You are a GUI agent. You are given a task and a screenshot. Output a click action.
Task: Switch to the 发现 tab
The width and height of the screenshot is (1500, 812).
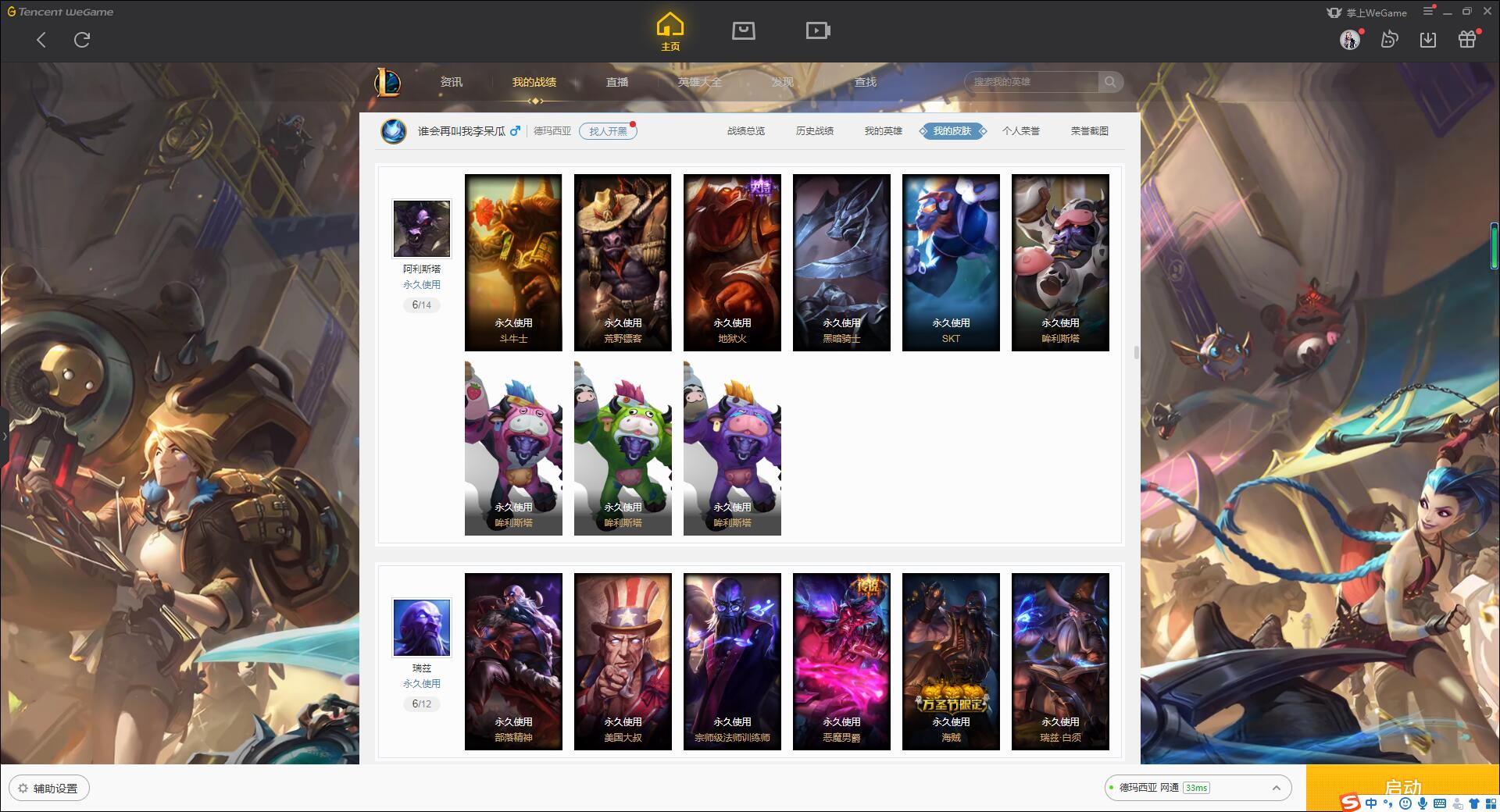(782, 82)
